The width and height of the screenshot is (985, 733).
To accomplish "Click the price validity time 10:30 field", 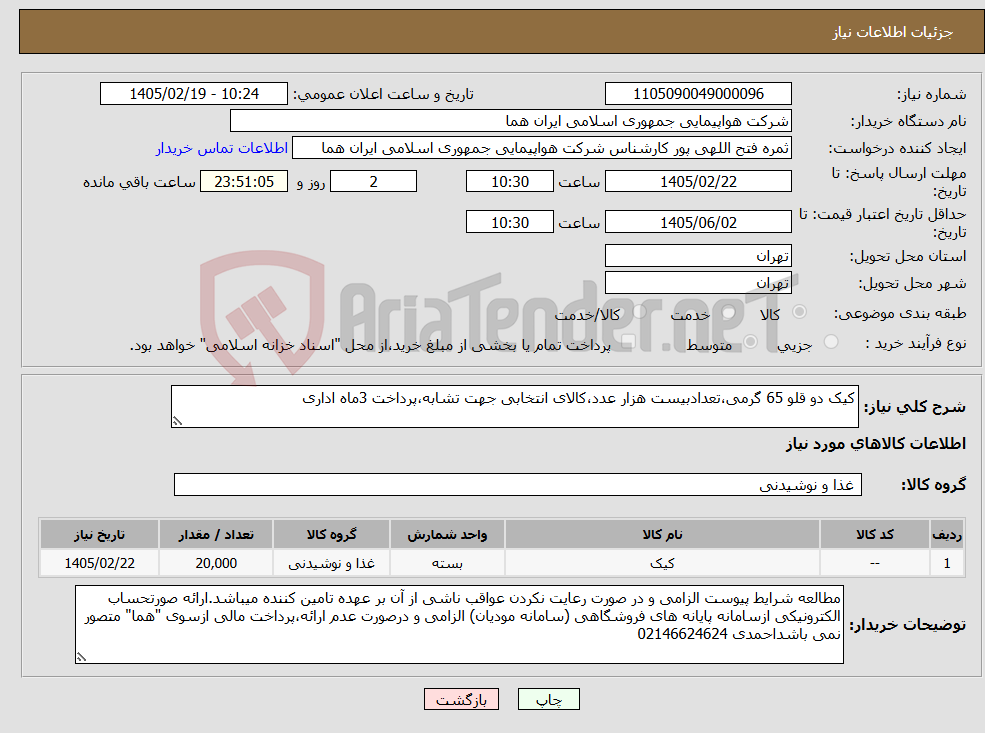I will 509,222.
